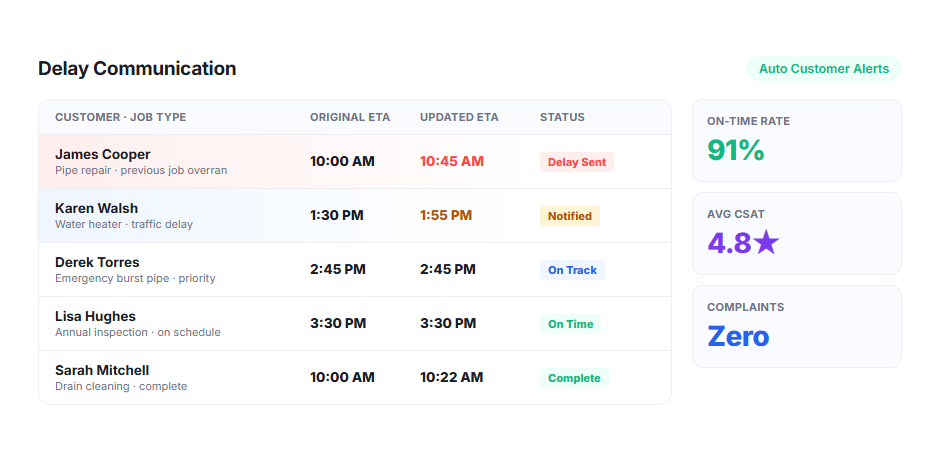Screen dimensions: 940x460
Task: Click the 4.8 CSAT score
Action: [x=729, y=243]
